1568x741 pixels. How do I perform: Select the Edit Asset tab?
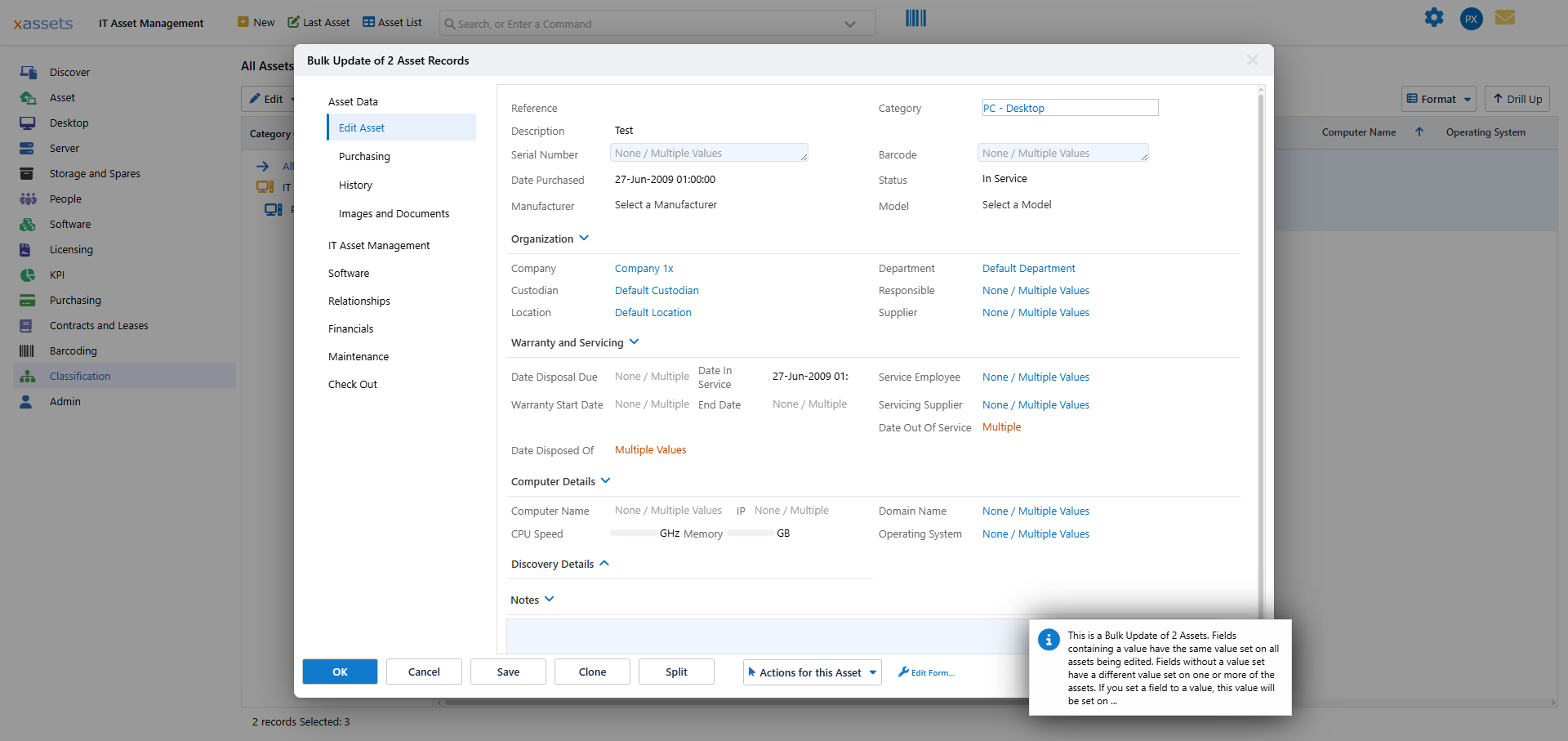click(401, 127)
